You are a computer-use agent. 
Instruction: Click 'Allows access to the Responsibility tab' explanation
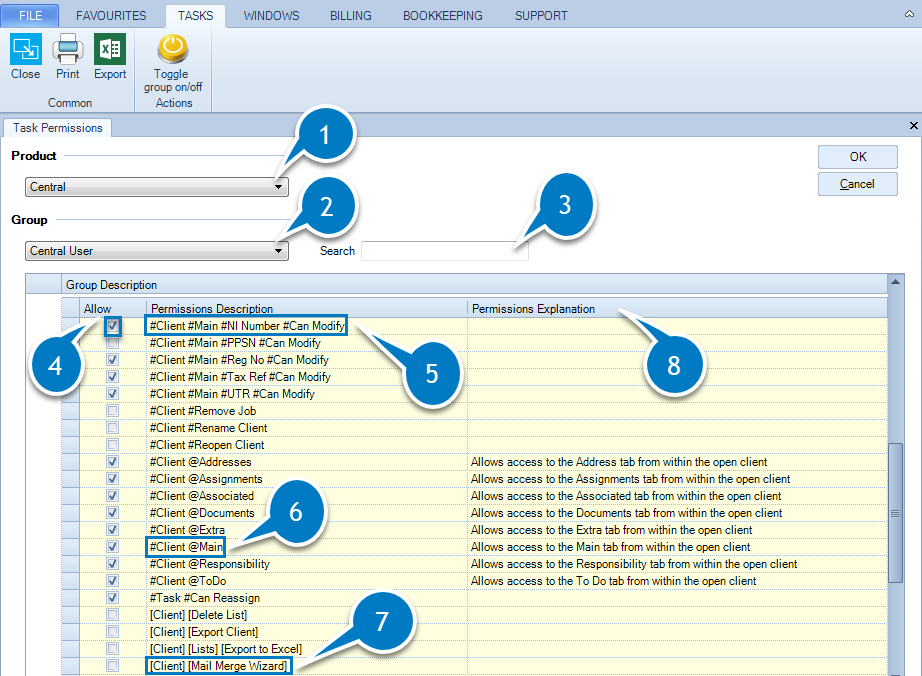pyautogui.click(x=634, y=564)
